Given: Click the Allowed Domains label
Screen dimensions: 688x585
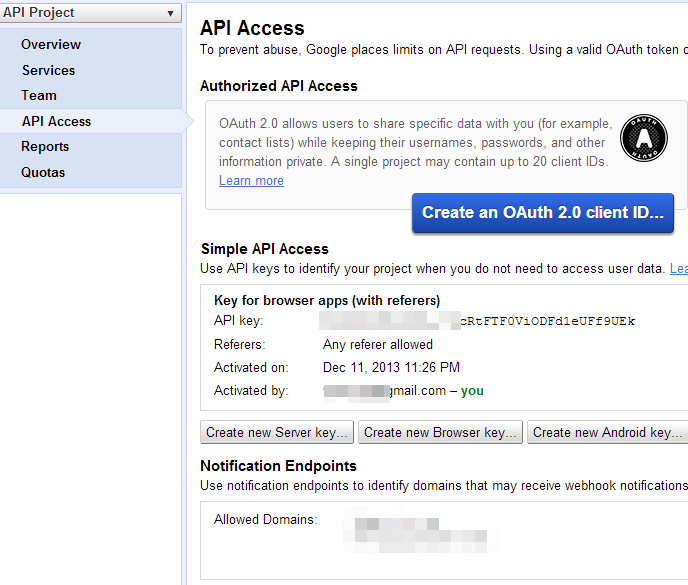Looking at the screenshot, I should coord(265,520).
